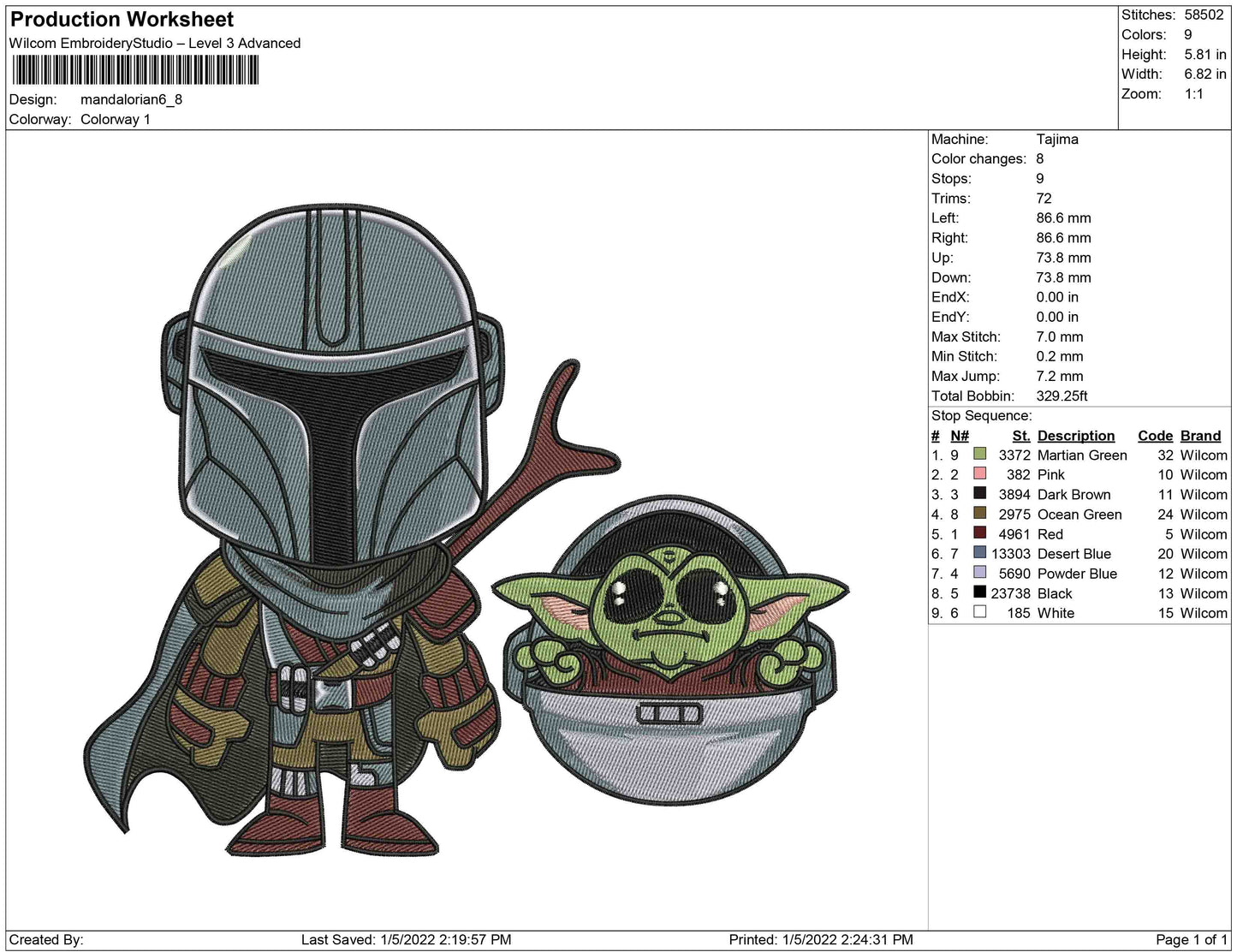The height and width of the screenshot is (952, 1237).
Task: Click the Powder Blue stitch count "5690"
Action: (x=1014, y=574)
